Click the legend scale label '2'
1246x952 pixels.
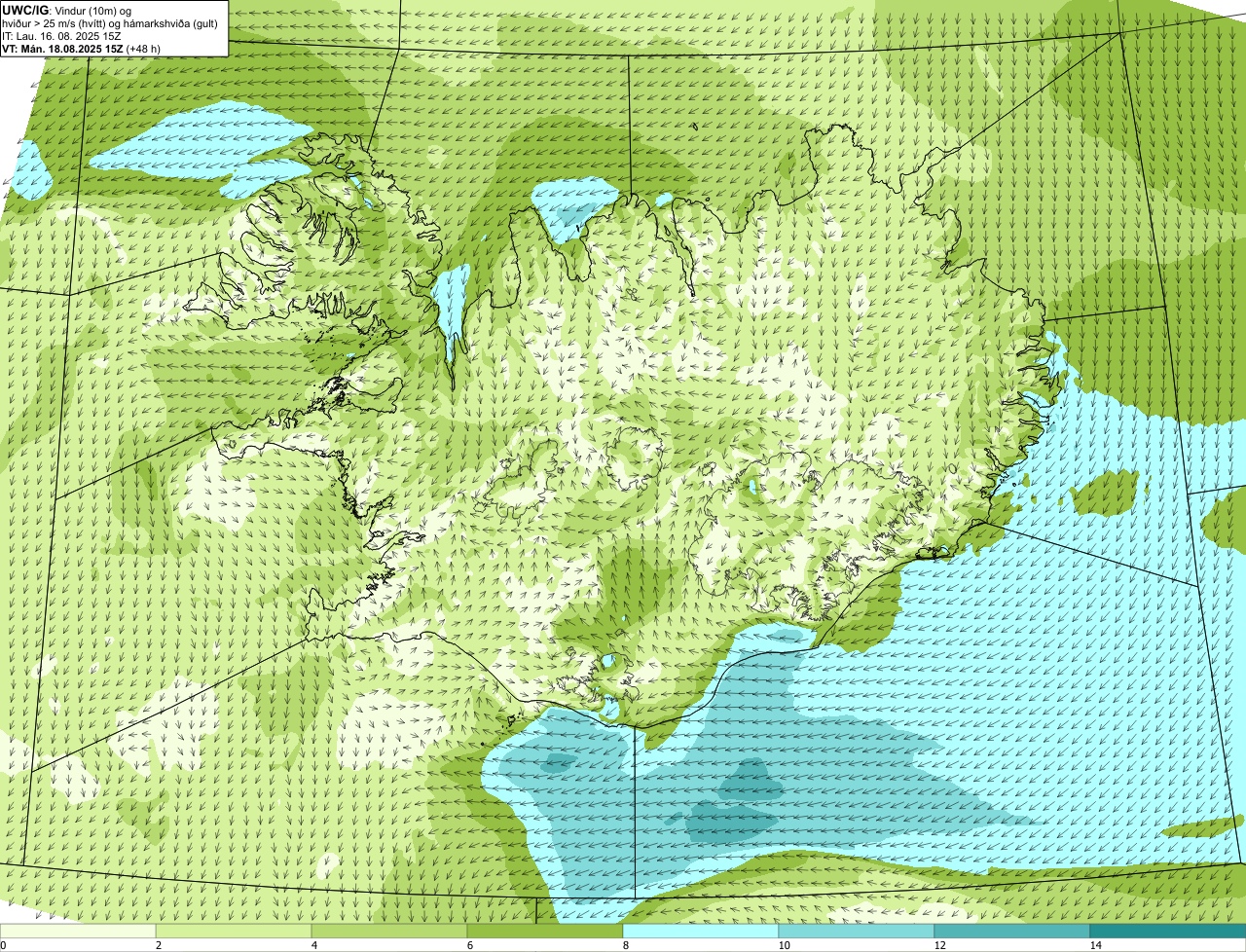159,945
